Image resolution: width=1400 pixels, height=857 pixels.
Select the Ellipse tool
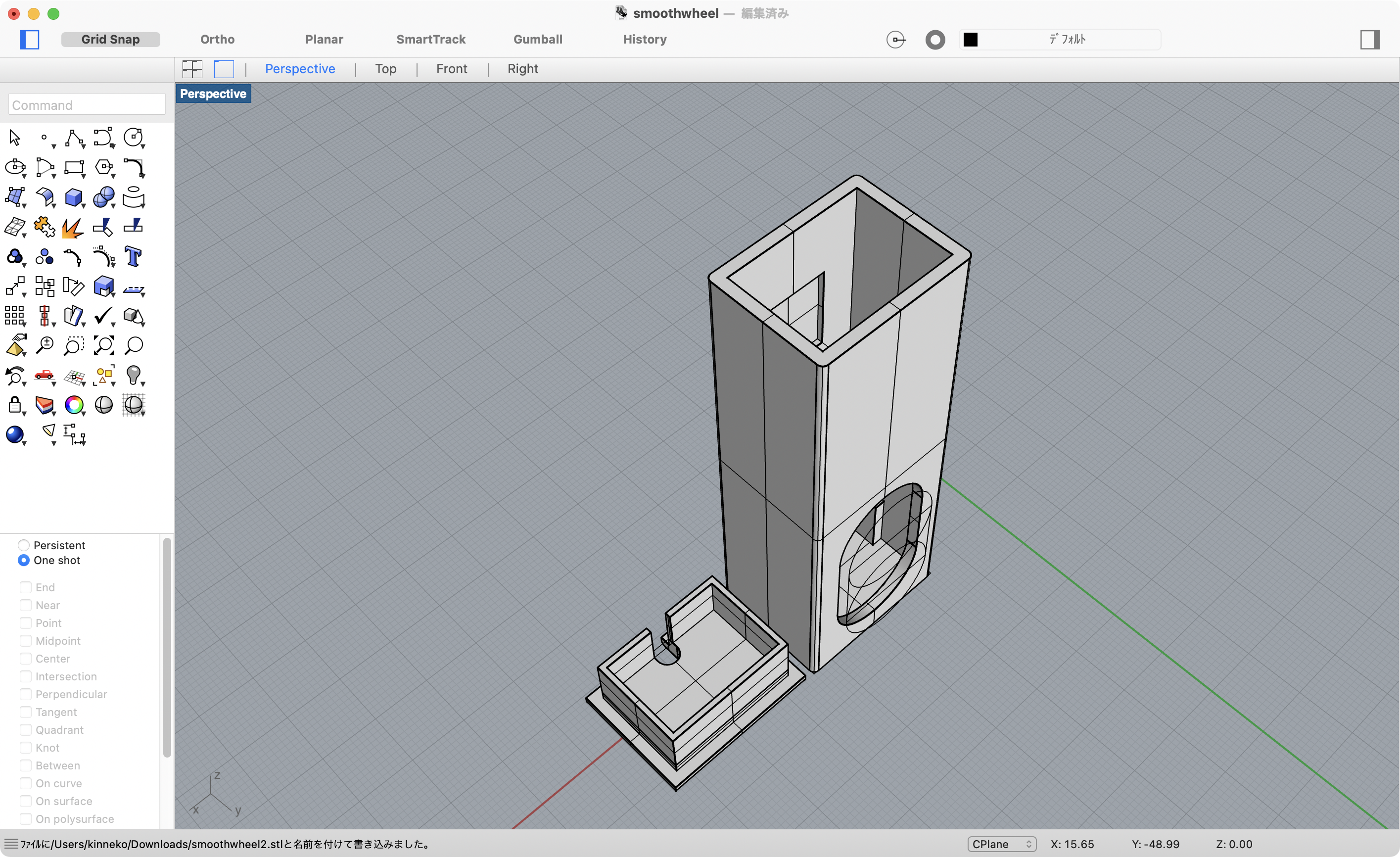(x=15, y=167)
